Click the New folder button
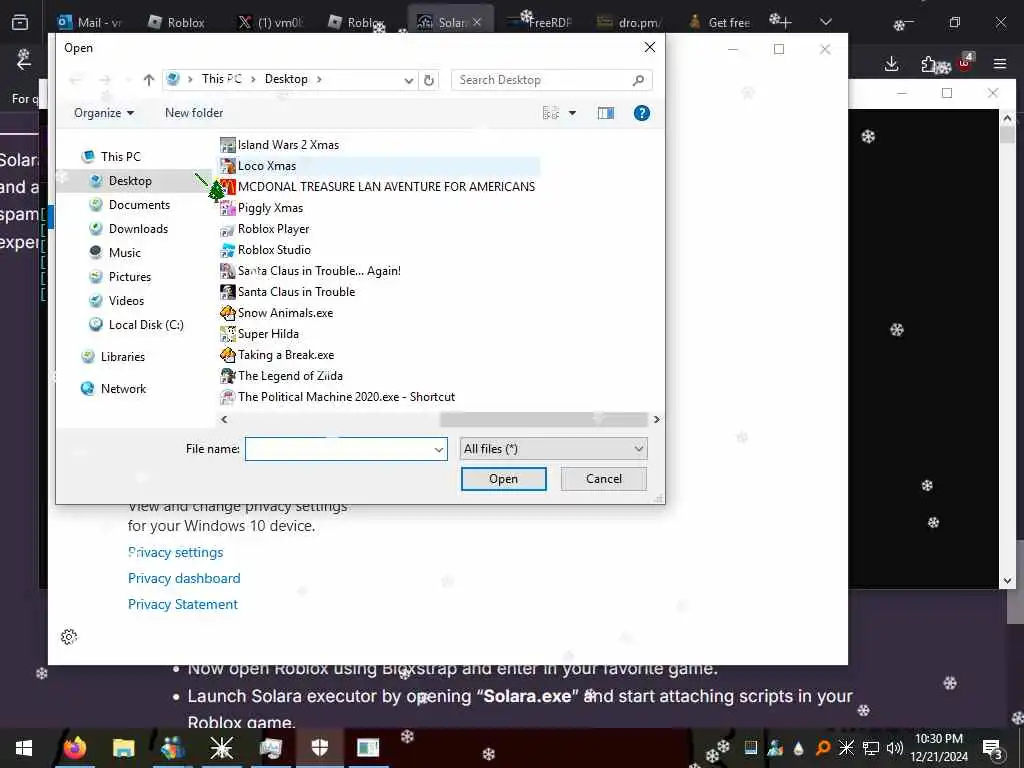 tap(194, 113)
